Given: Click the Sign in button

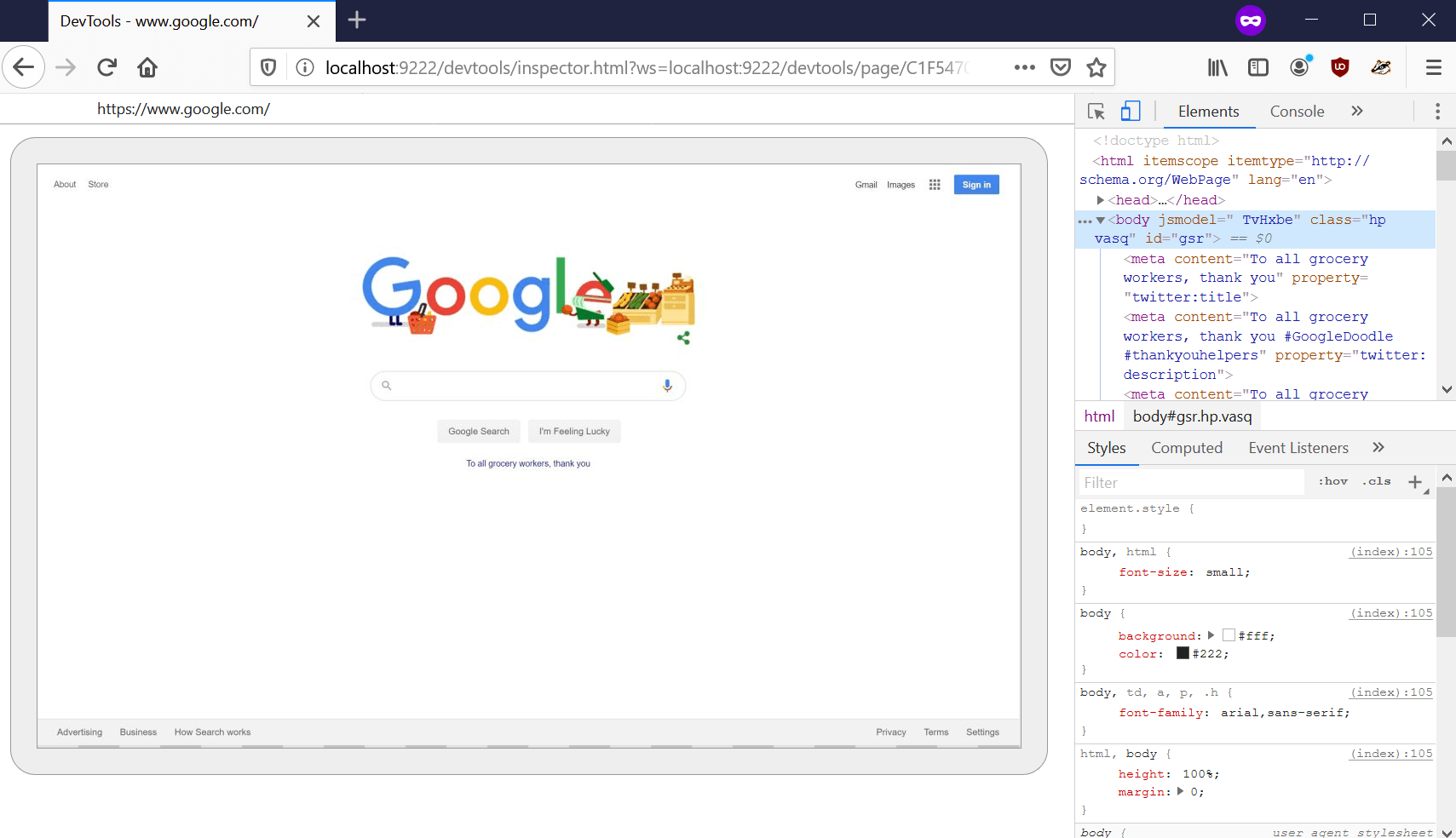Looking at the screenshot, I should pos(975,184).
